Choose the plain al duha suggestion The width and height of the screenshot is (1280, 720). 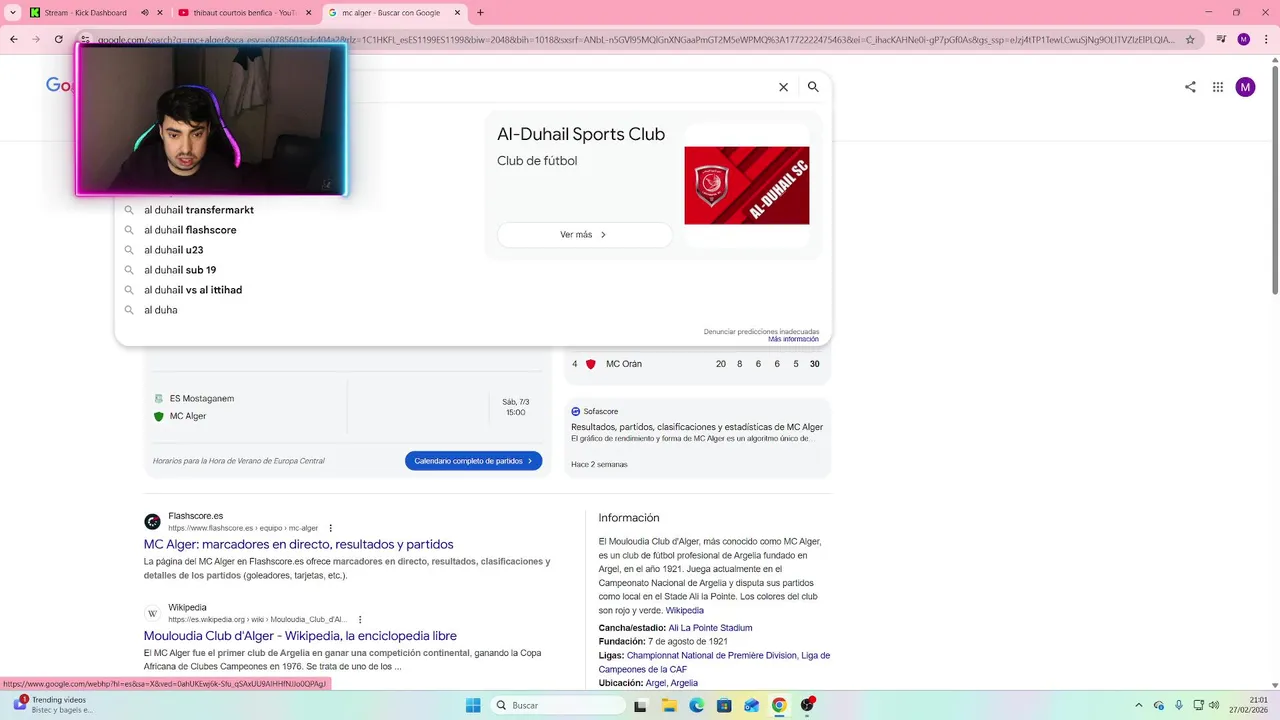click(161, 310)
